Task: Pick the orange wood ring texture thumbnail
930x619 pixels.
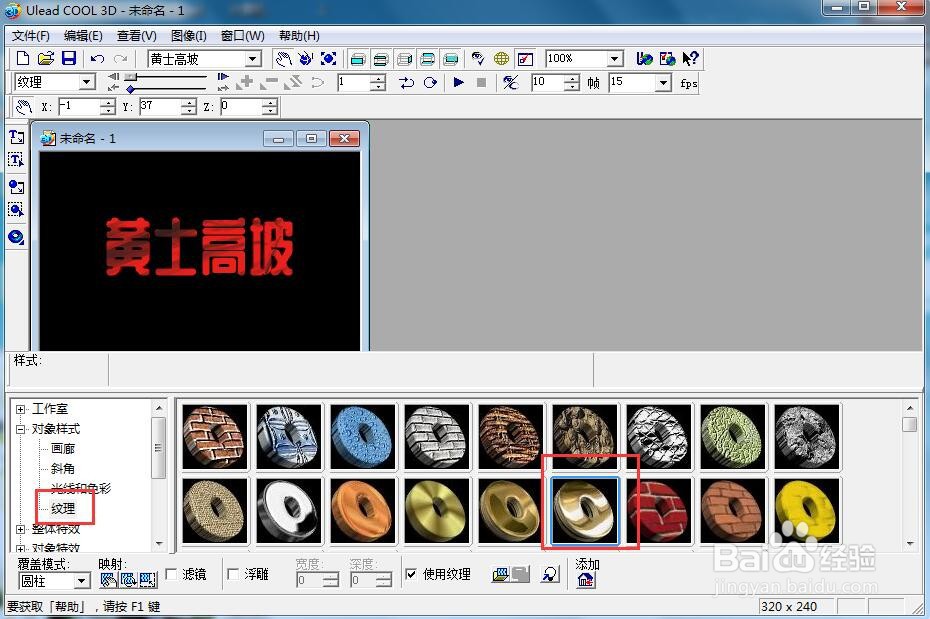Action: click(x=362, y=511)
